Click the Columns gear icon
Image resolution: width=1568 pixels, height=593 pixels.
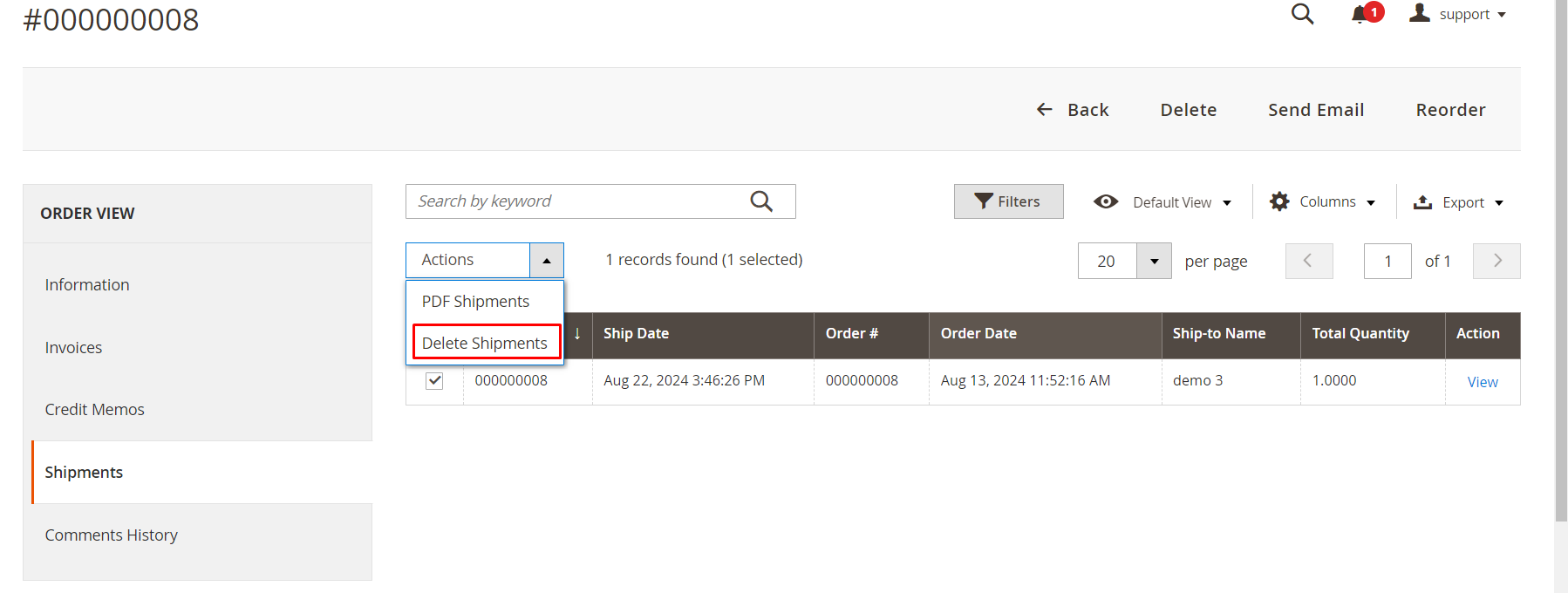pos(1279,201)
